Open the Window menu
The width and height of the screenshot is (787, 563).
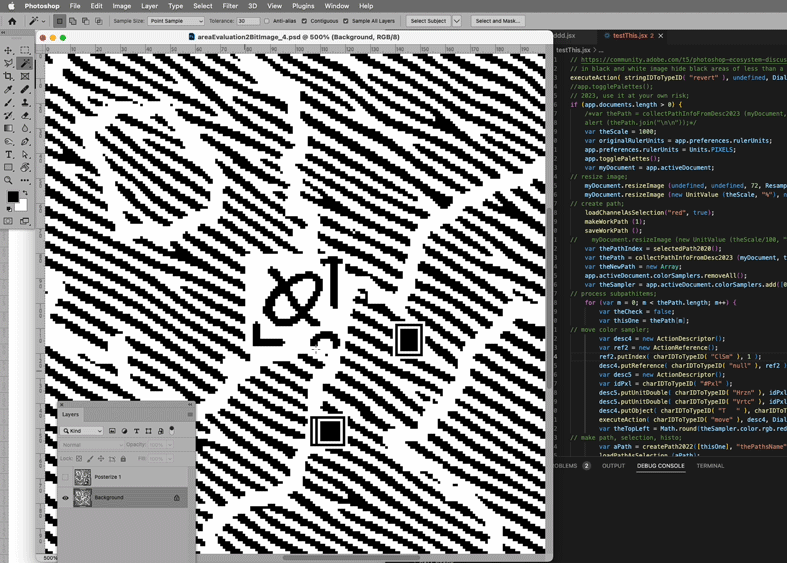point(336,6)
